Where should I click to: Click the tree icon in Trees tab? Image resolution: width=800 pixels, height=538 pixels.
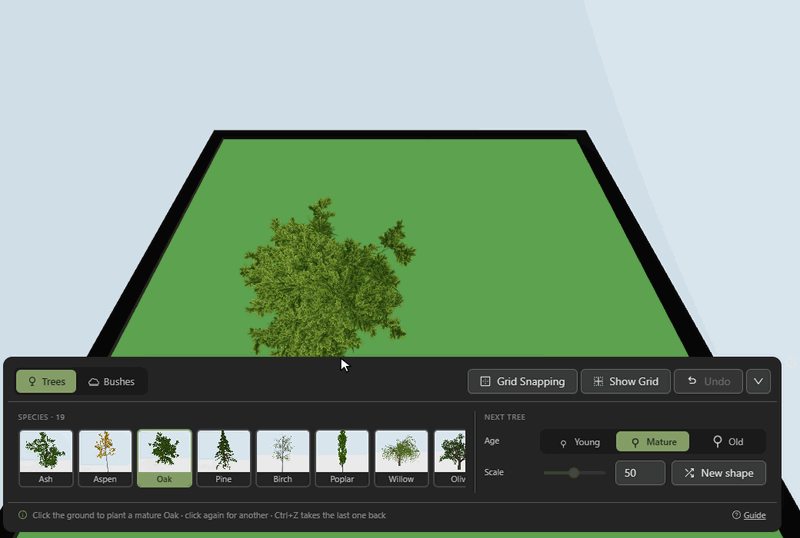(32, 381)
